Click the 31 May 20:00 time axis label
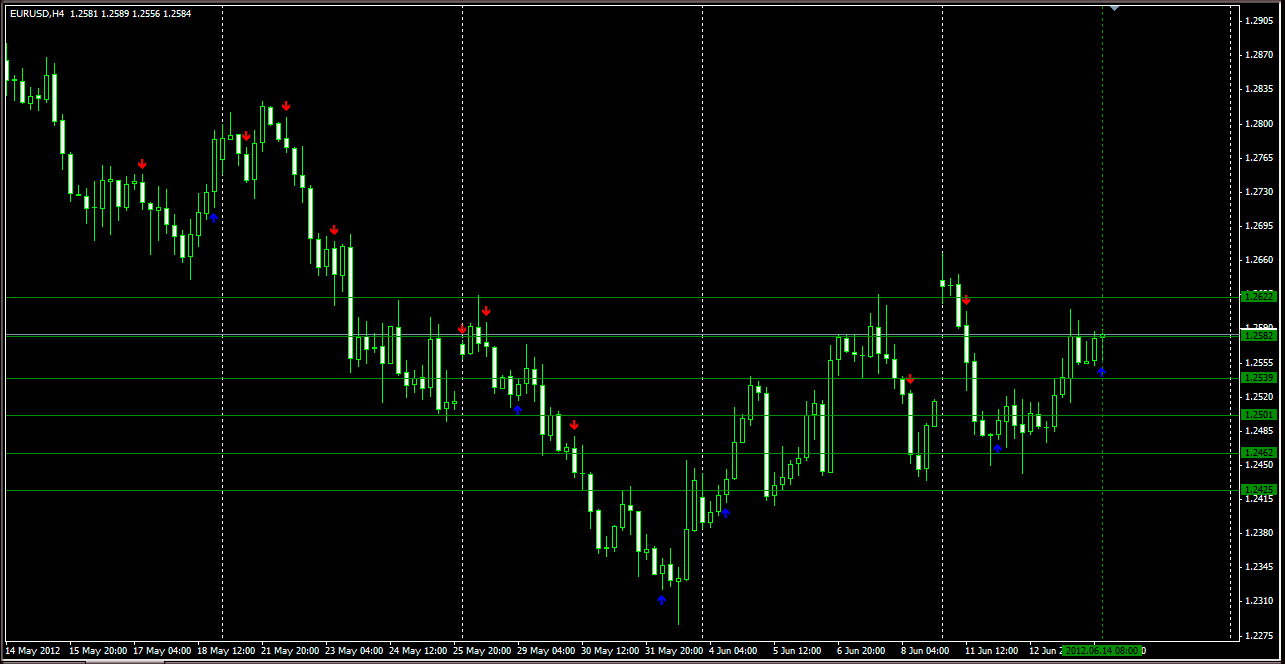 click(674, 650)
